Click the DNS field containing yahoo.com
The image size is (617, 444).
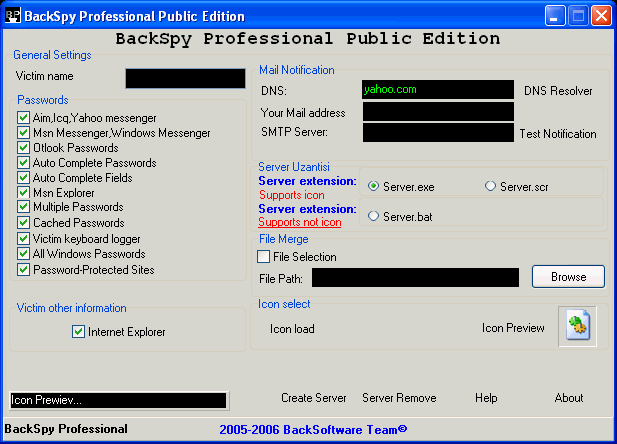[437, 90]
